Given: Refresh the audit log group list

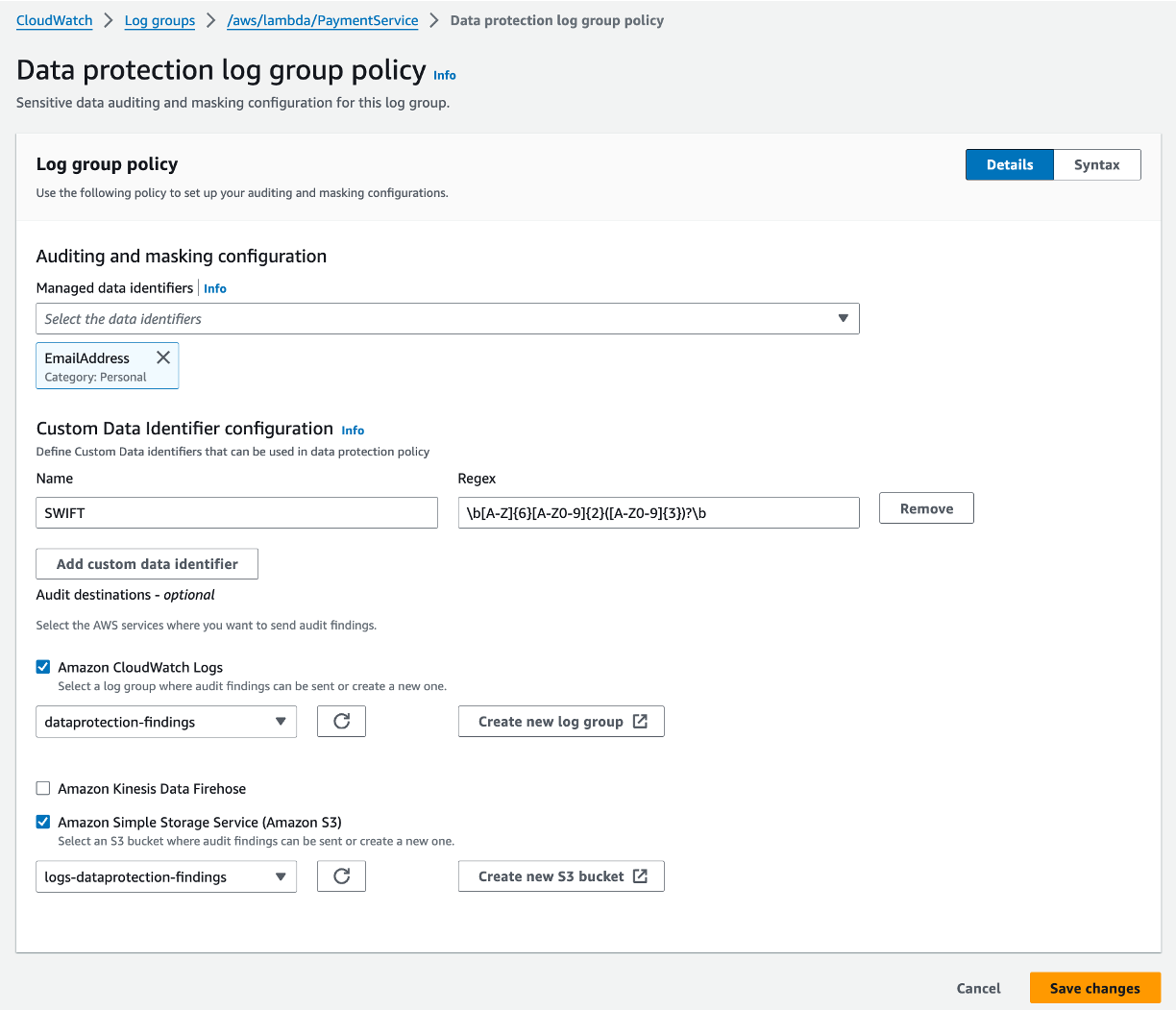Looking at the screenshot, I should (341, 721).
